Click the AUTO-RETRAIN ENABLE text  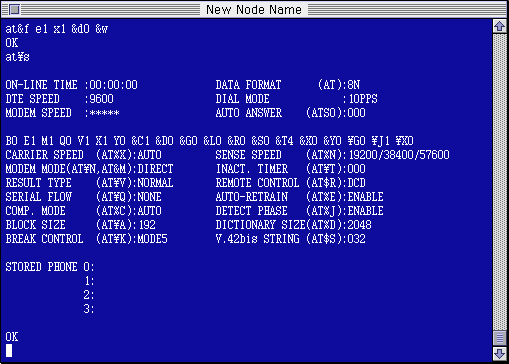click(365, 197)
